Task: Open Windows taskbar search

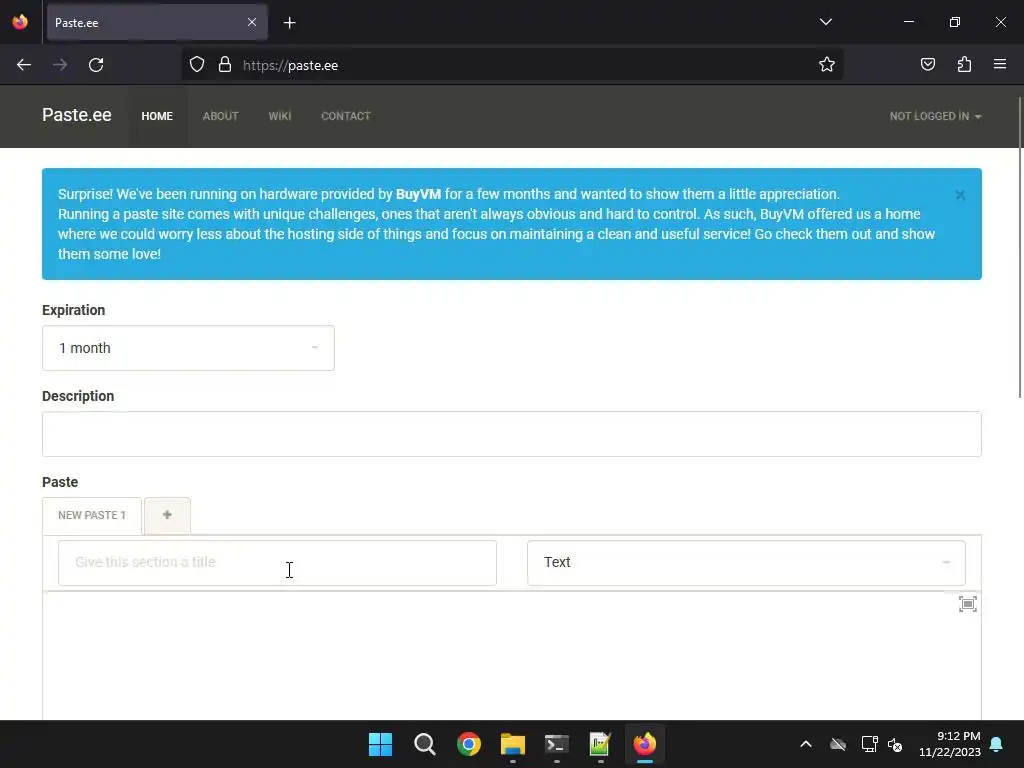Action: [424, 744]
